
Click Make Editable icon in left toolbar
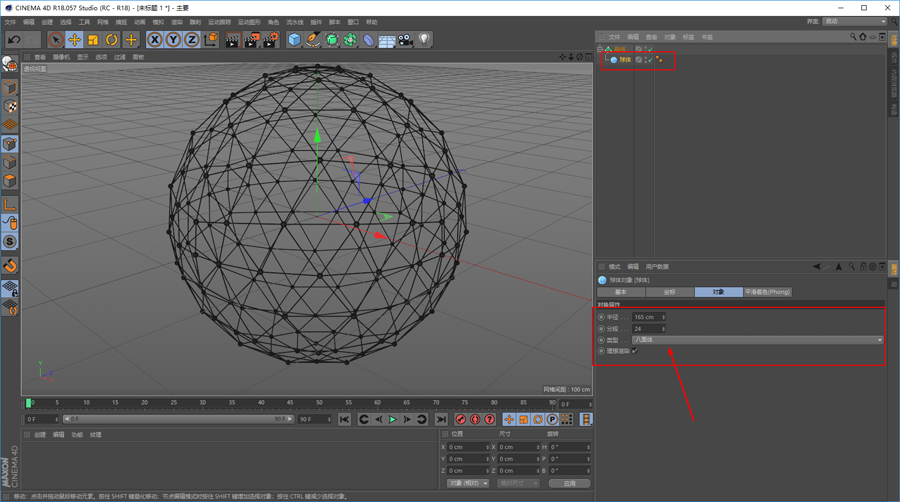10,64
